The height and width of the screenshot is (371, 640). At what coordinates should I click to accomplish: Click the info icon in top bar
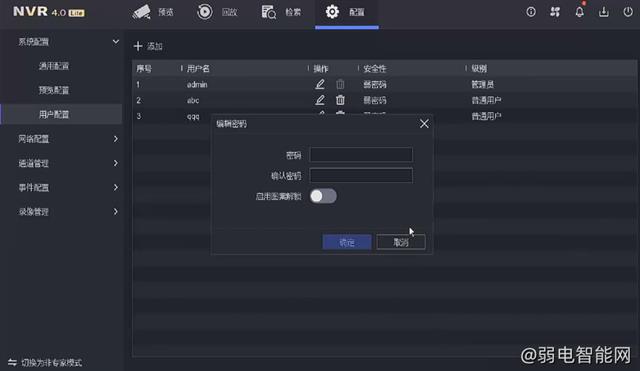coord(531,12)
